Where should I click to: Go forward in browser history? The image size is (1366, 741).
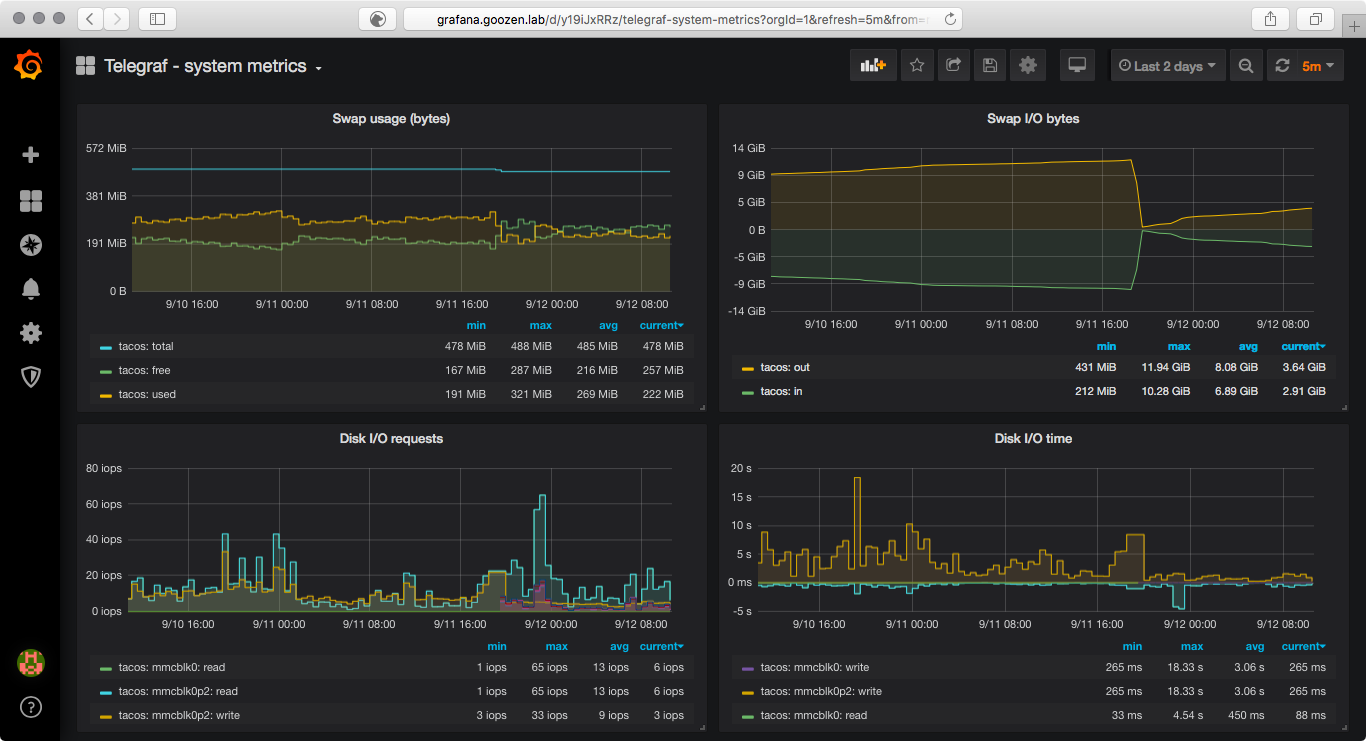point(117,18)
